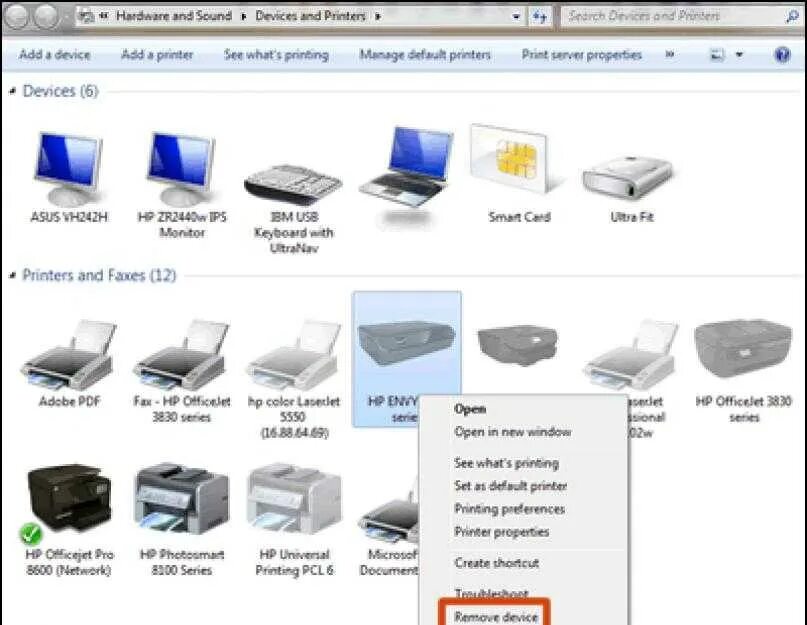This screenshot has height=625, width=807.
Task: Choose Printing preferences from context menu
Action: tap(510, 509)
